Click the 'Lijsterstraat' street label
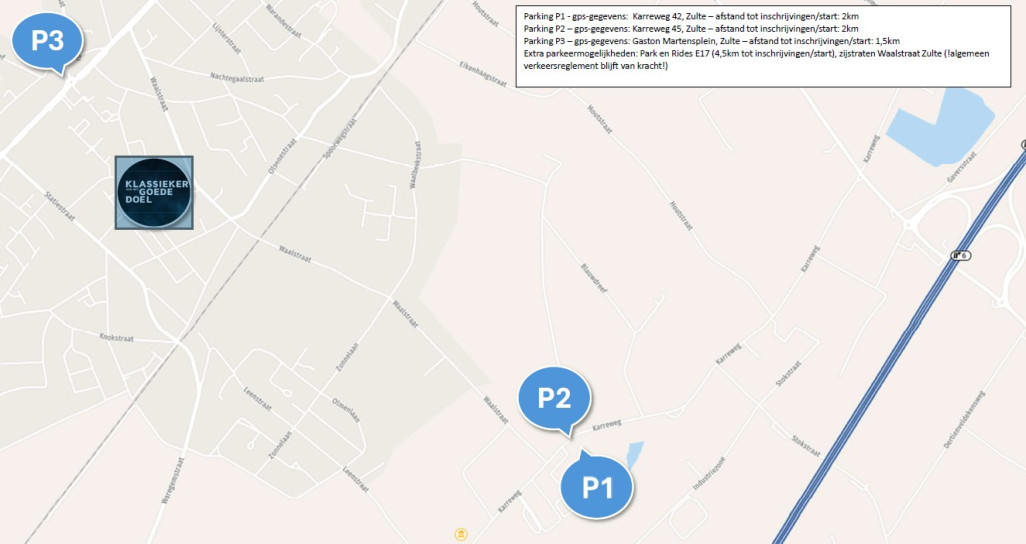Image resolution: width=1026 pixels, height=544 pixels. 226,38
